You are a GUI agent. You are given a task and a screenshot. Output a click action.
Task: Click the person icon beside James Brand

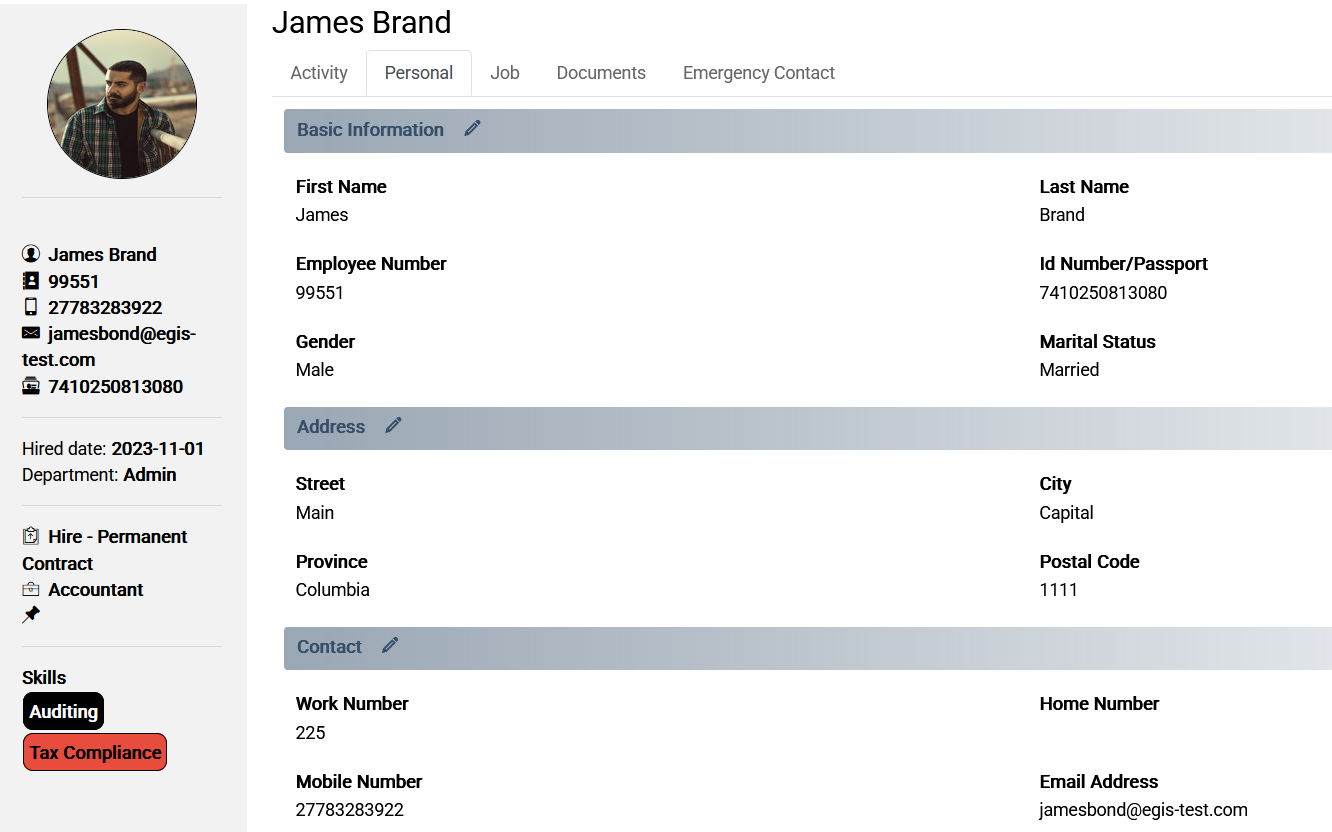click(31, 254)
